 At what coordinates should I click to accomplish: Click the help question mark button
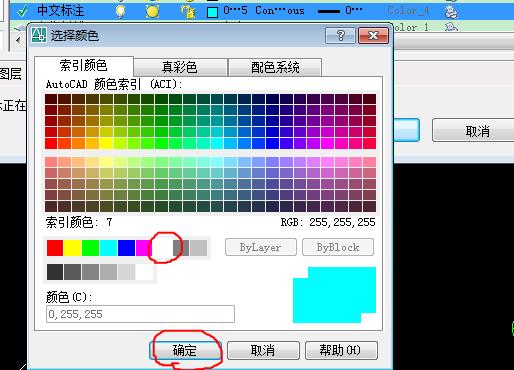[340, 35]
